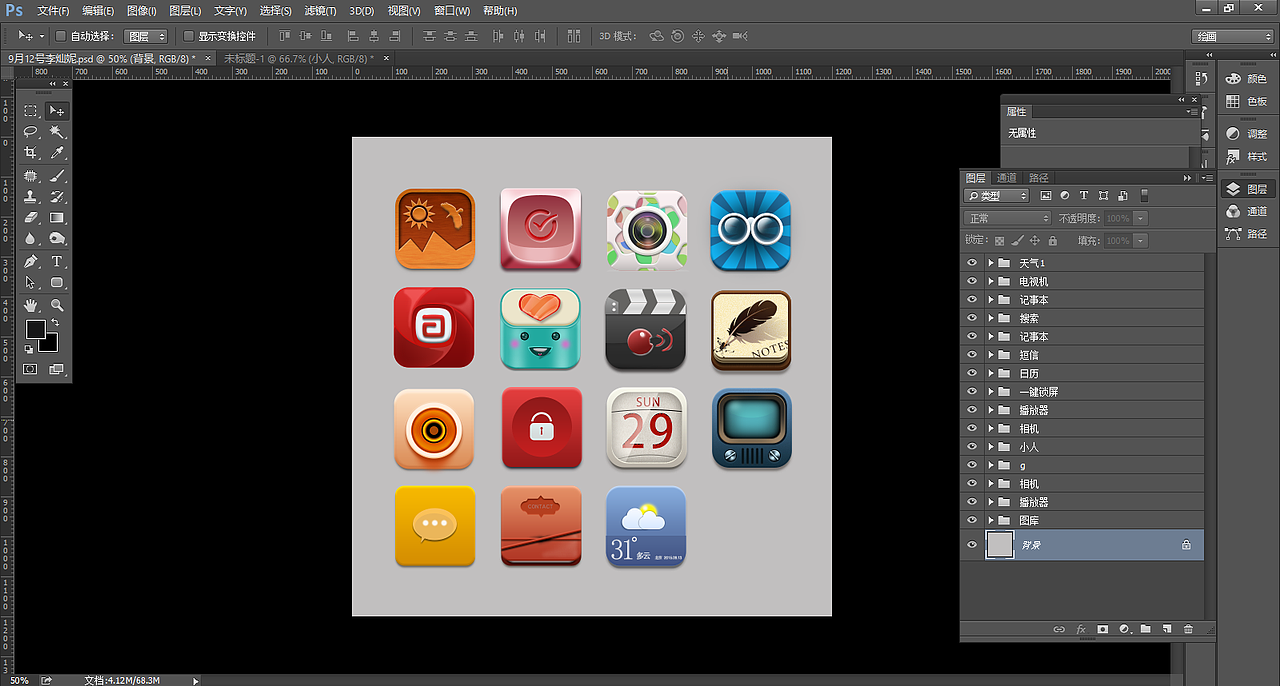Screen dimensions: 1280x686
Task: Enable the 显示变换控件 checkbox
Action: coord(189,36)
